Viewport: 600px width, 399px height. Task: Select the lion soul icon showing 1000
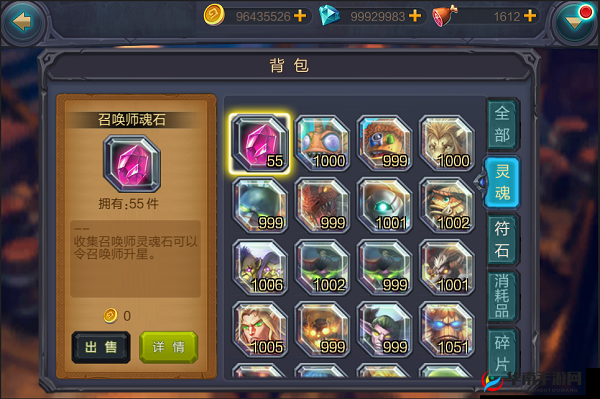click(x=447, y=143)
